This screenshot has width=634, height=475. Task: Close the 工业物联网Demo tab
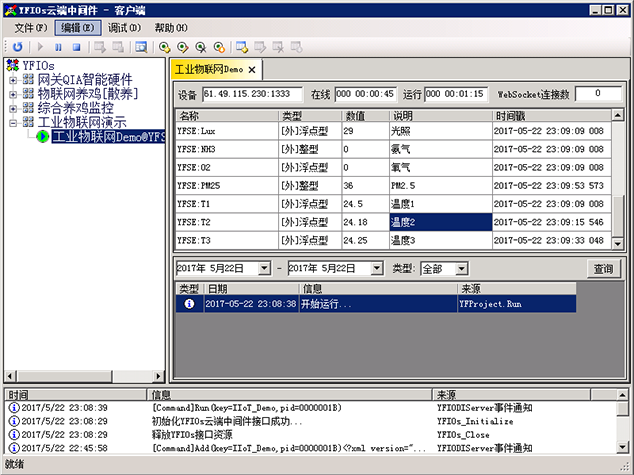pos(253,70)
